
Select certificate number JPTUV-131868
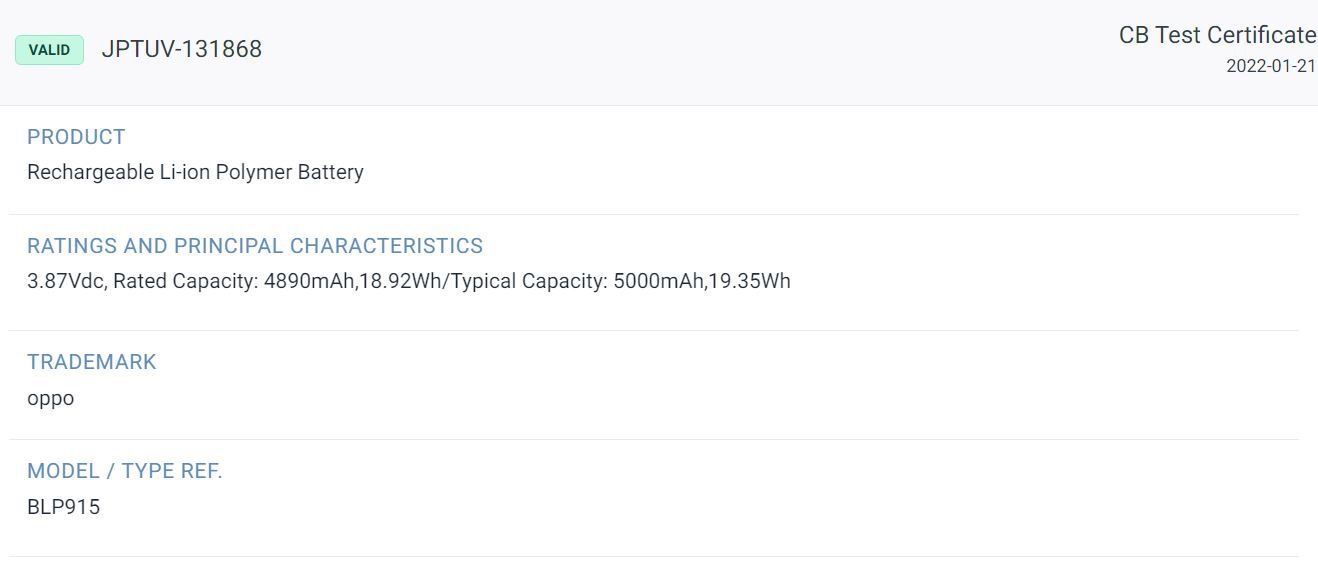point(182,49)
